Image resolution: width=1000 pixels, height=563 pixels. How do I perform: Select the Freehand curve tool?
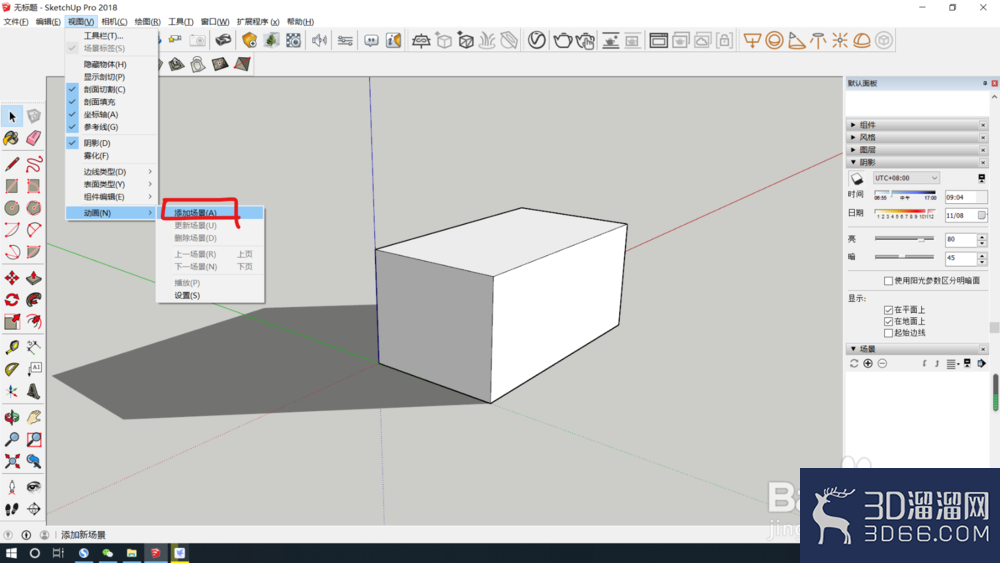[x=34, y=164]
